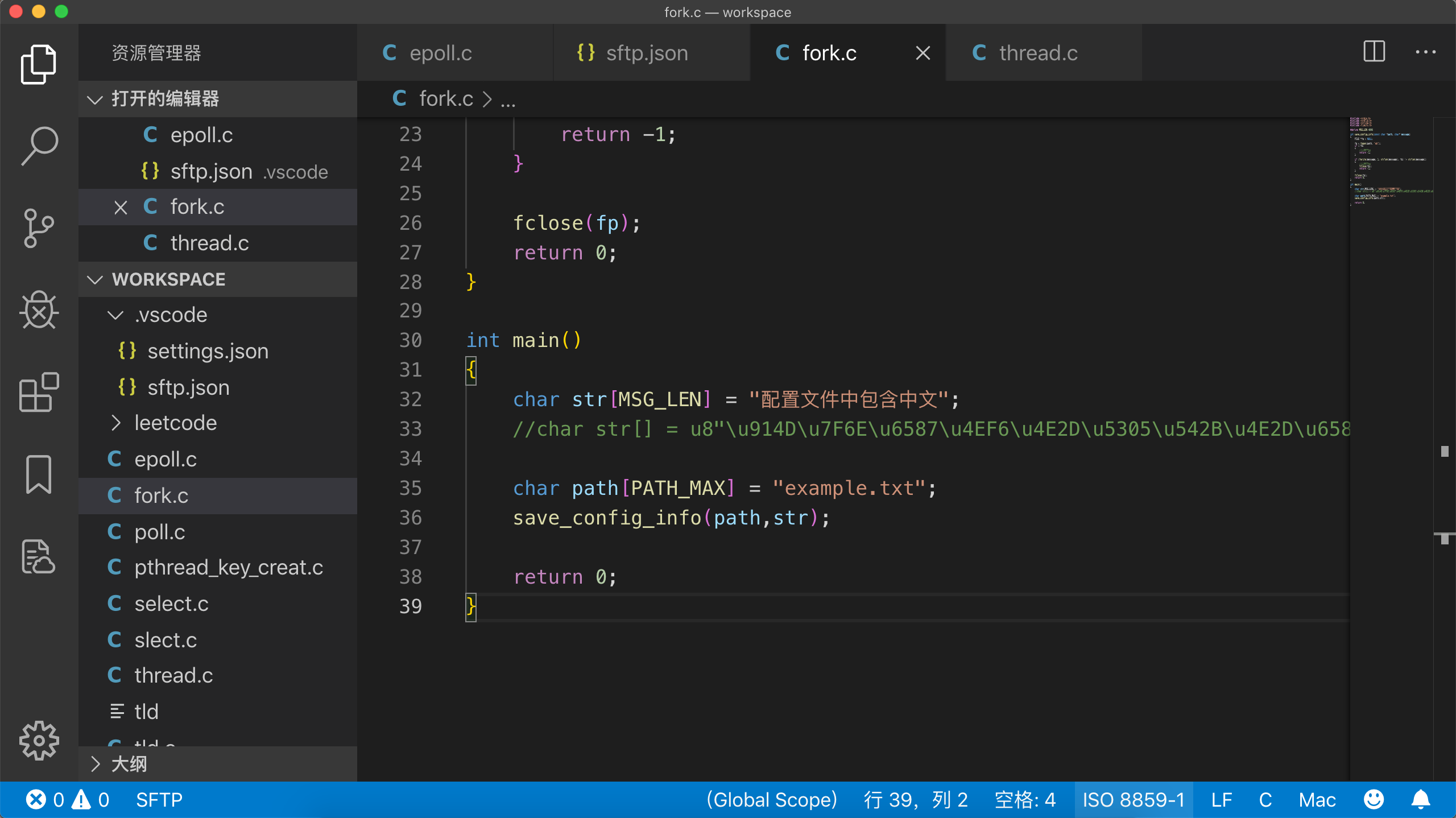Viewport: 1456px width, 818px height.
Task: Click the split editor right icon
Action: 1374,52
